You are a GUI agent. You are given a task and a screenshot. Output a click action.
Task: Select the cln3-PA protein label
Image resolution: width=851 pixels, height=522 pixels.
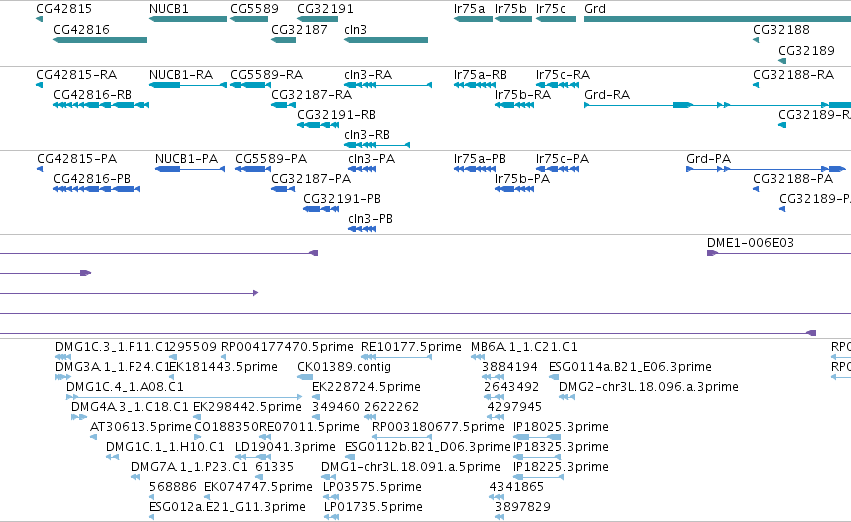coord(371,158)
